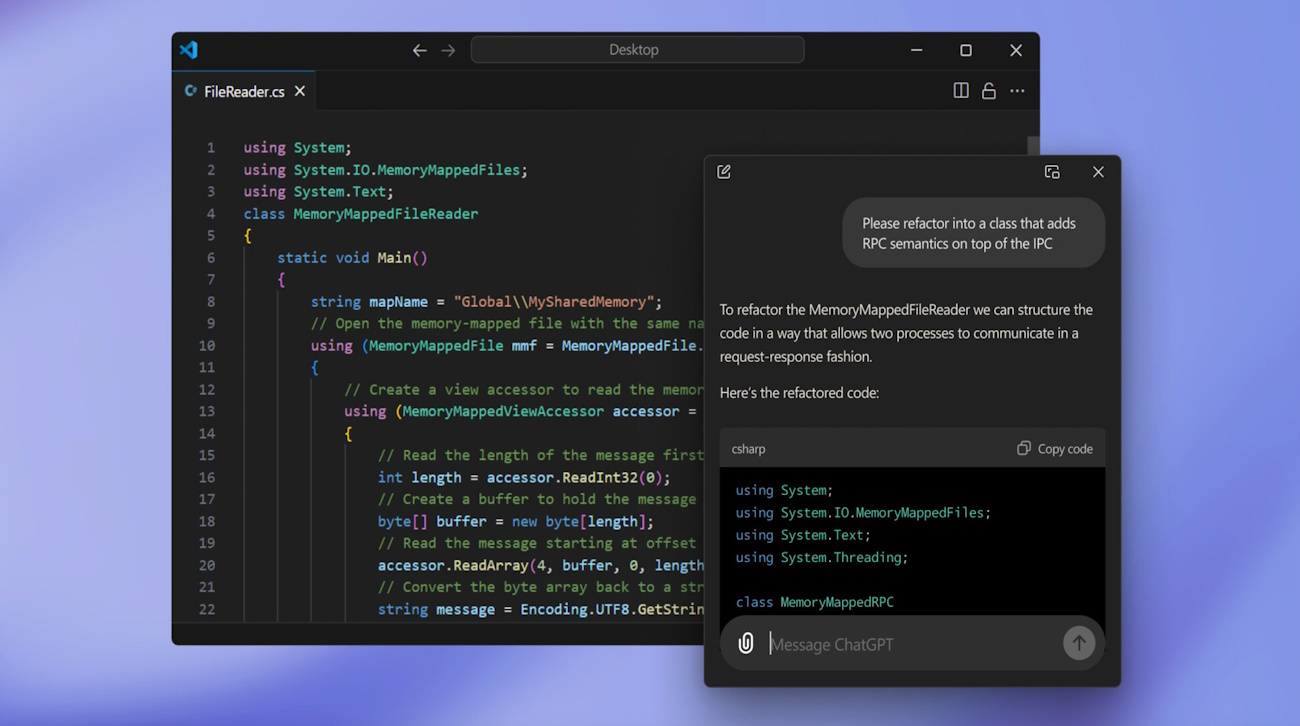Click 'using System.IO.MemoryMappedFiles;' on editor line 2
1300x726 pixels.
click(385, 170)
